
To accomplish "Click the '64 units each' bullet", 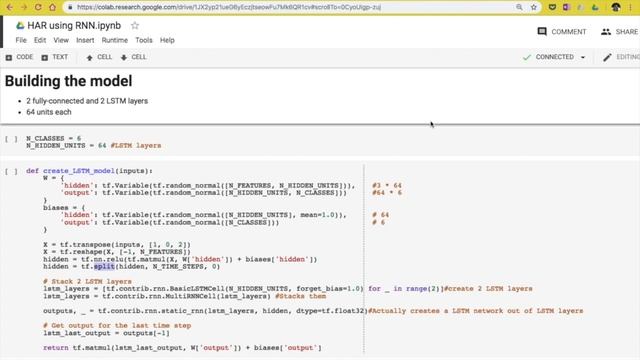I will pyautogui.click(x=49, y=112).
